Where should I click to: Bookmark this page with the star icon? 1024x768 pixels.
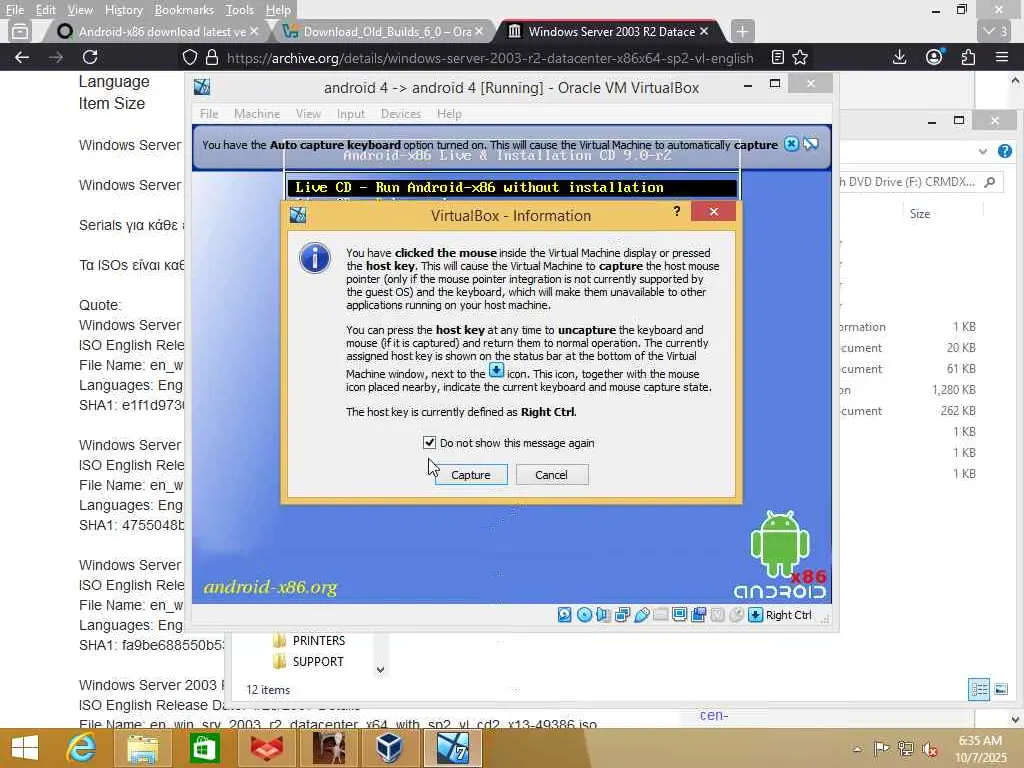800,57
